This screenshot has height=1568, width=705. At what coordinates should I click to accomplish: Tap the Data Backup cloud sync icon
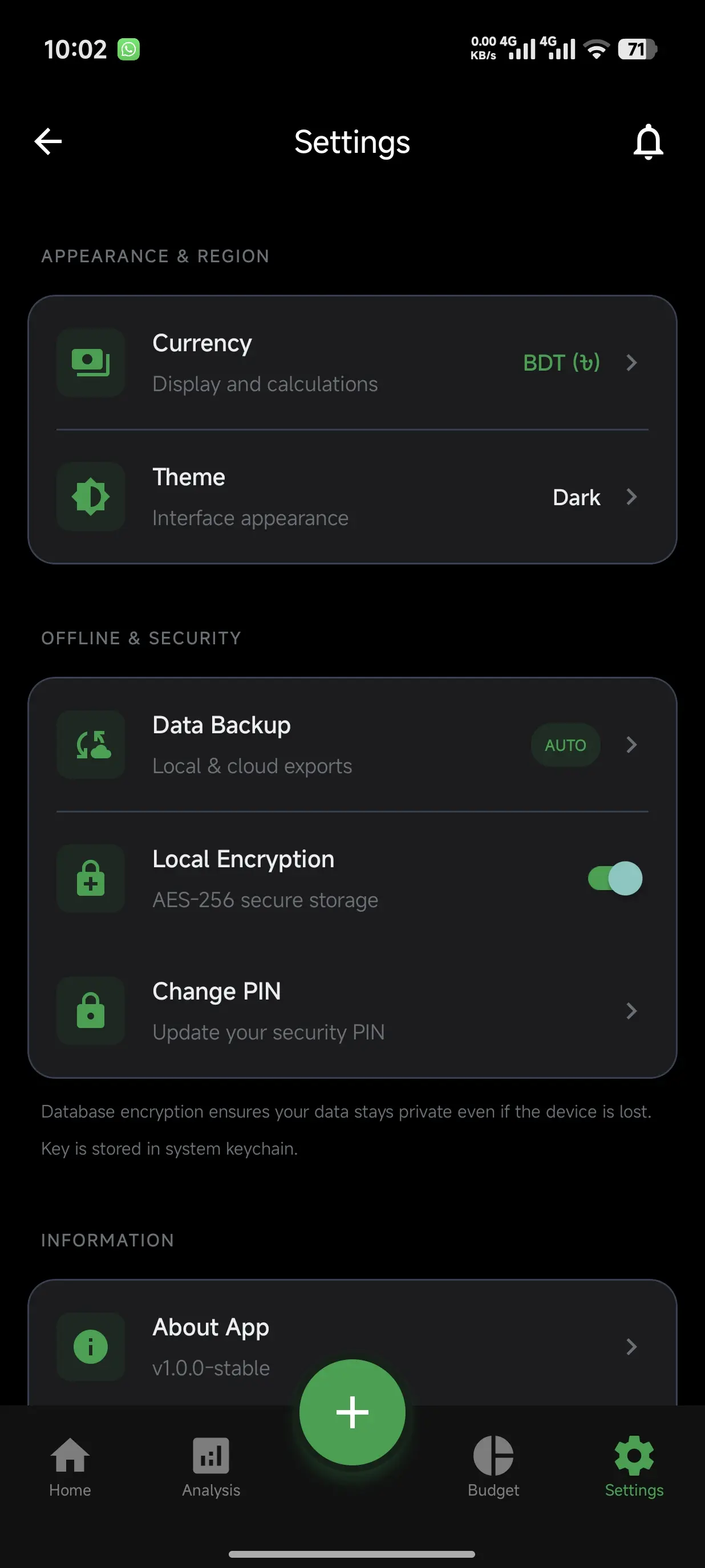pos(91,745)
